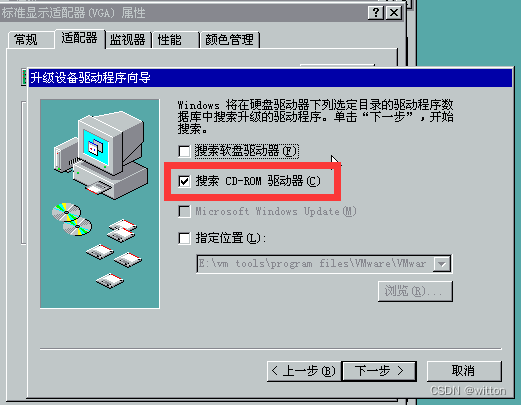Screen dimensions: 521x405
Task: Open the 监视器 tab
Action: 128,40
